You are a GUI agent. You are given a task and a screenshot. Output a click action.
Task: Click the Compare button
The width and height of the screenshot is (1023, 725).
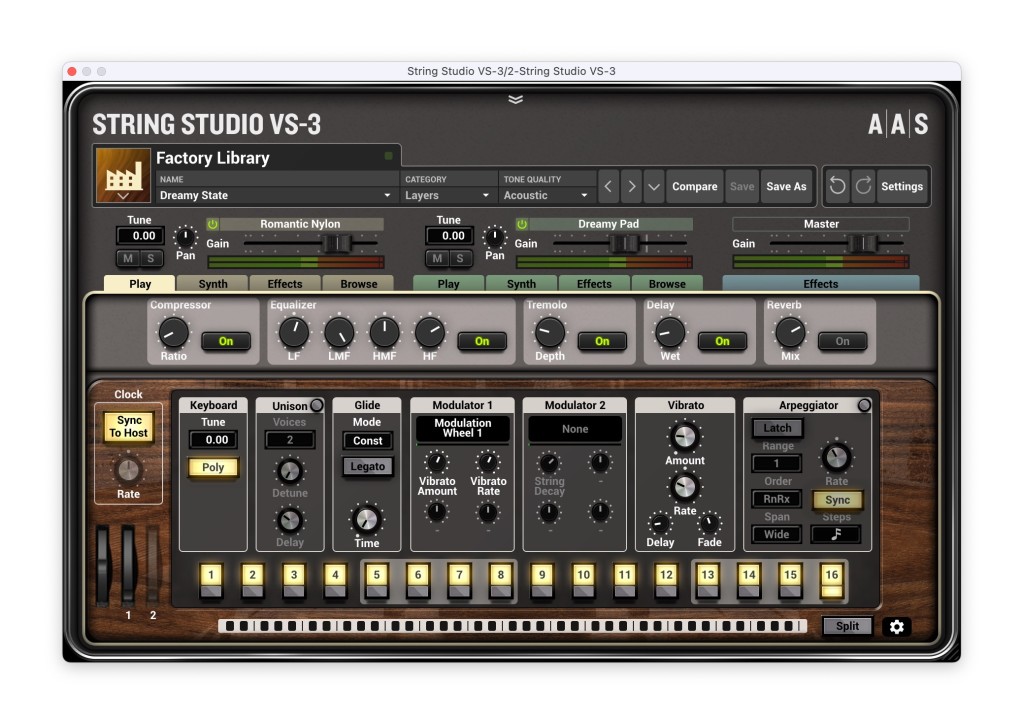click(x=695, y=187)
